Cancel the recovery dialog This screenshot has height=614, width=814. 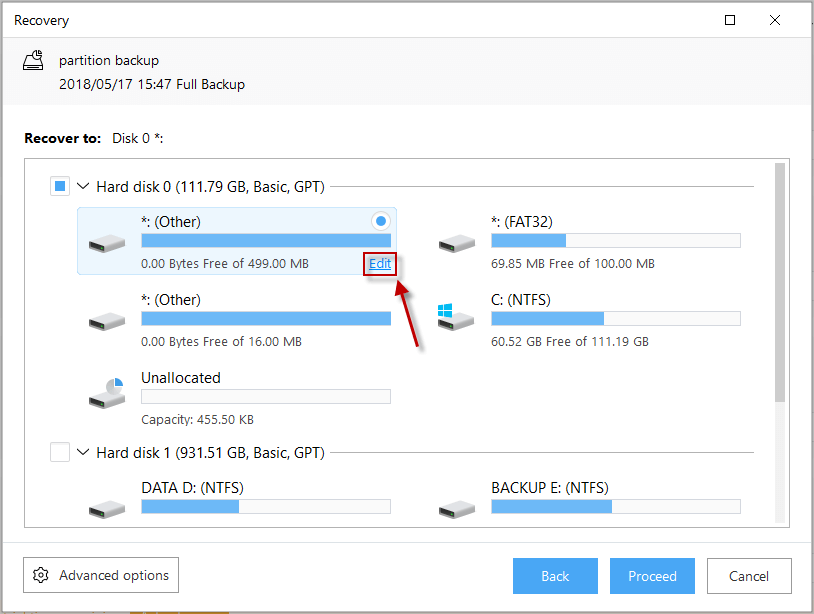[x=749, y=576]
